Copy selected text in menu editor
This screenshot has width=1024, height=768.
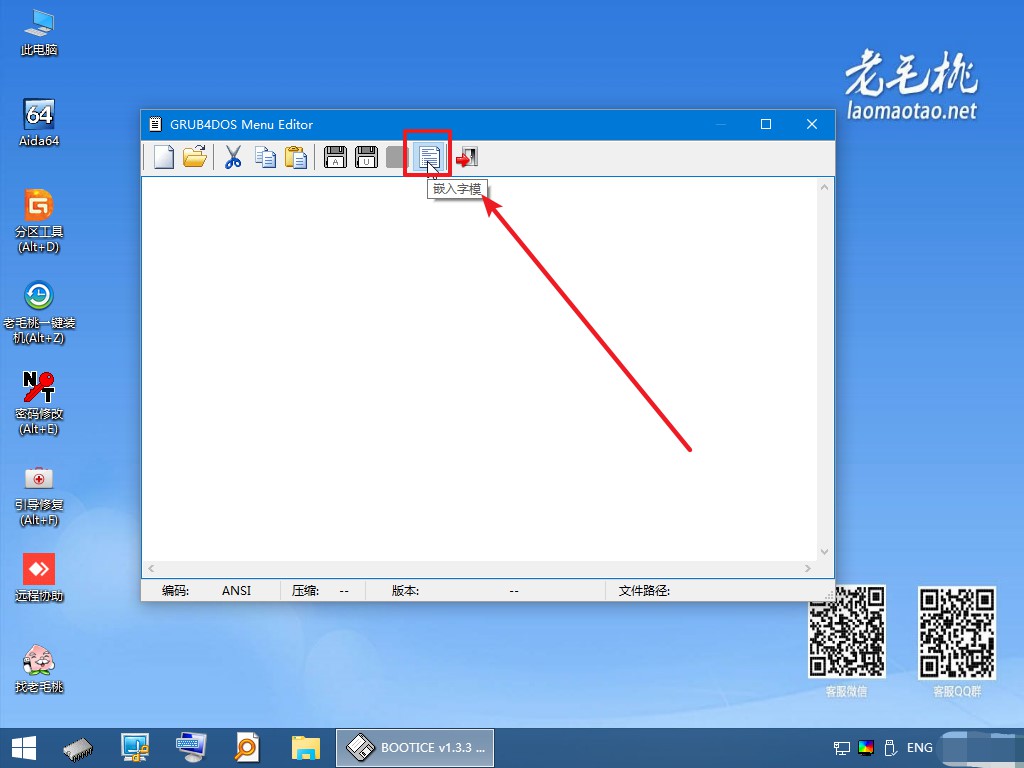pos(265,157)
